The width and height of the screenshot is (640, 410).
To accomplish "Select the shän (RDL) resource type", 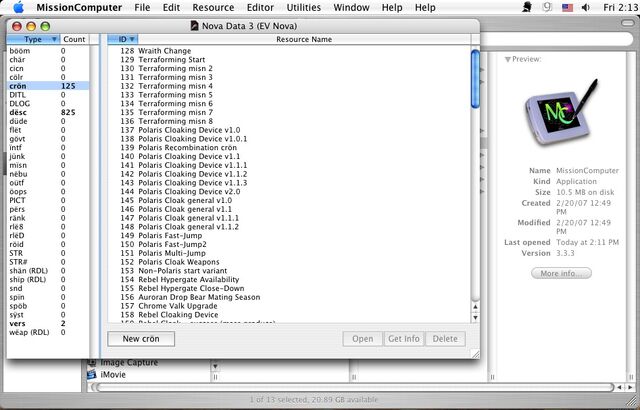I will click(x=48, y=270).
